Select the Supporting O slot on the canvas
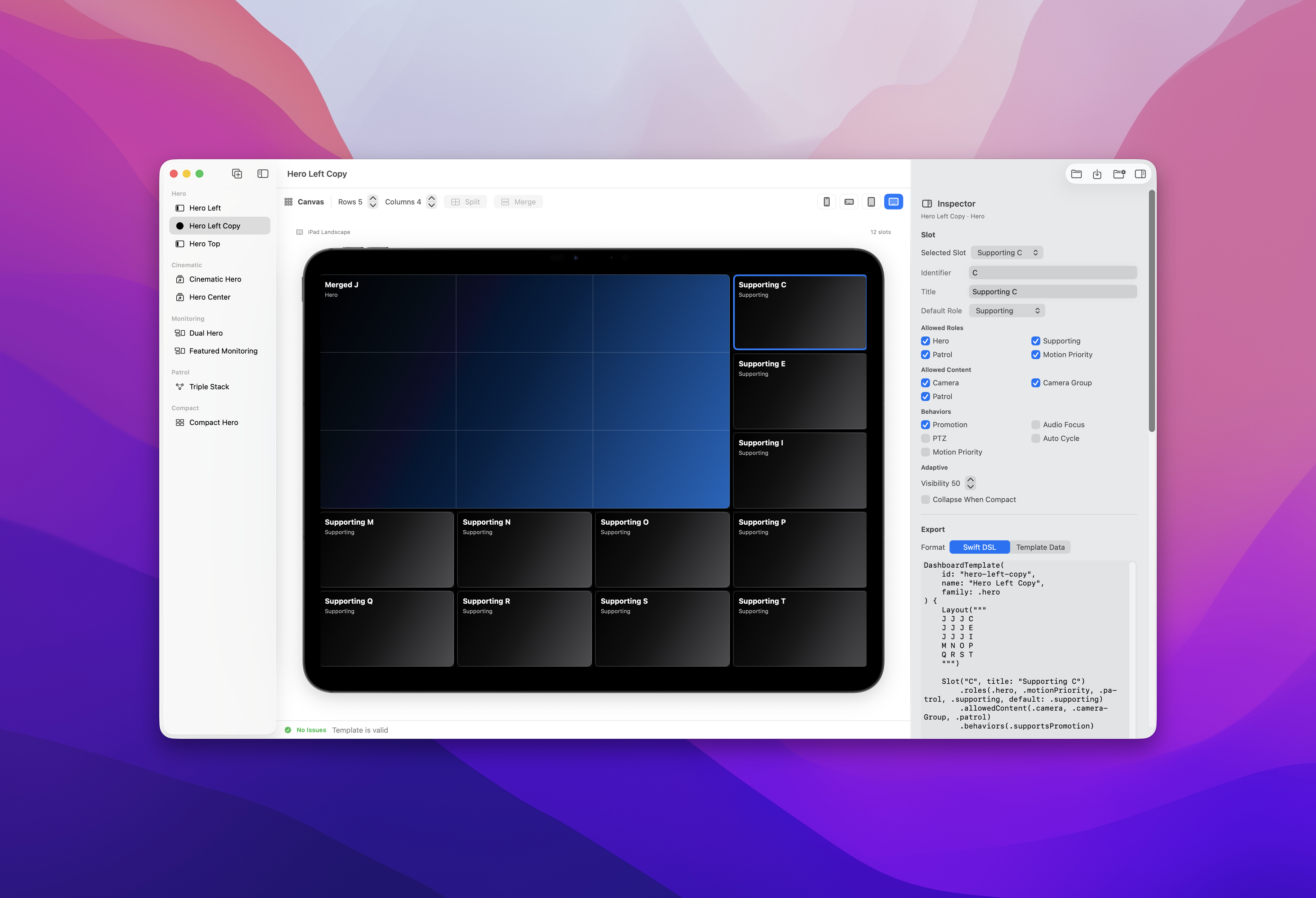 pyautogui.click(x=662, y=550)
